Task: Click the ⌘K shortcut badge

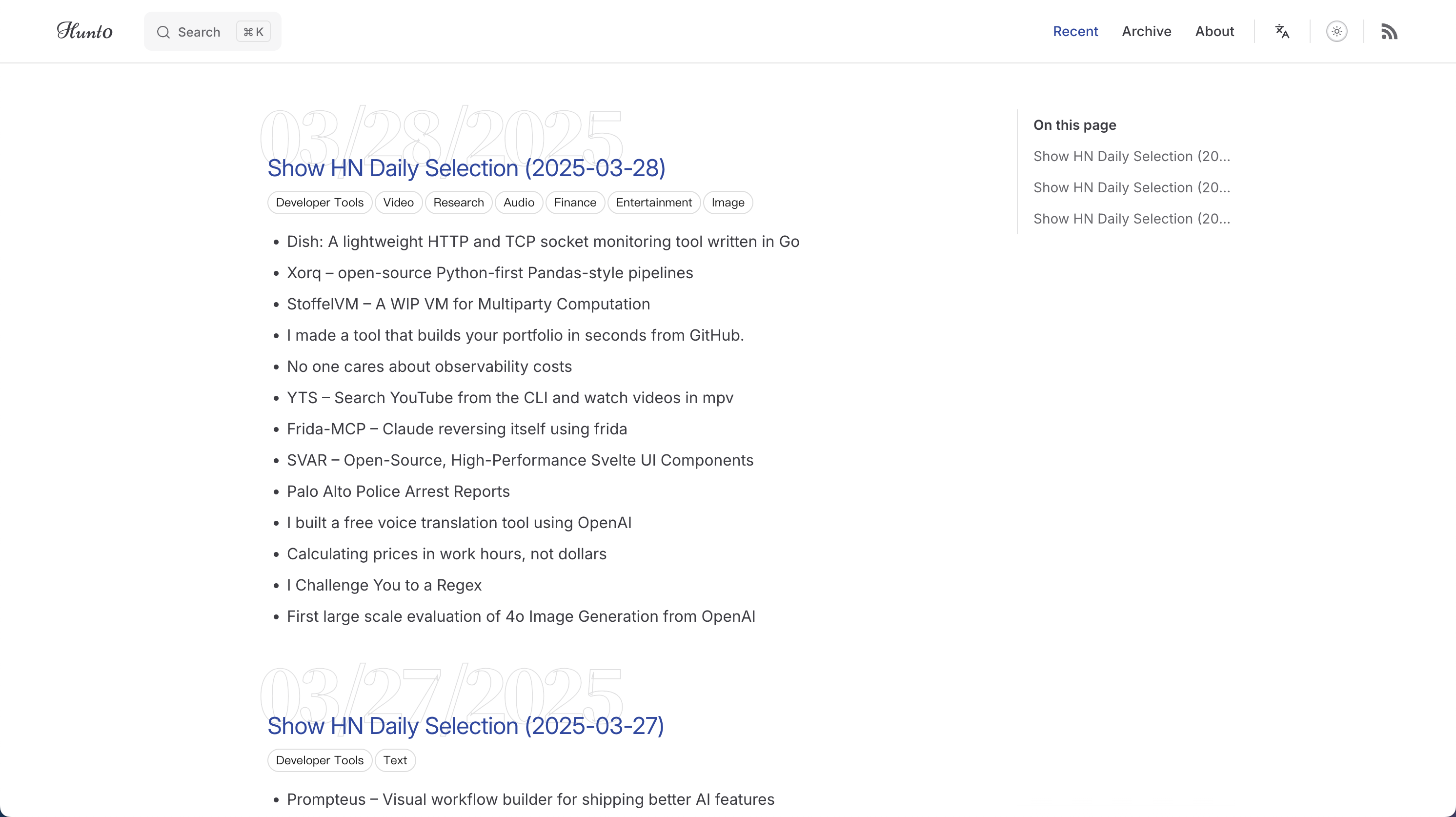Action: tap(253, 32)
